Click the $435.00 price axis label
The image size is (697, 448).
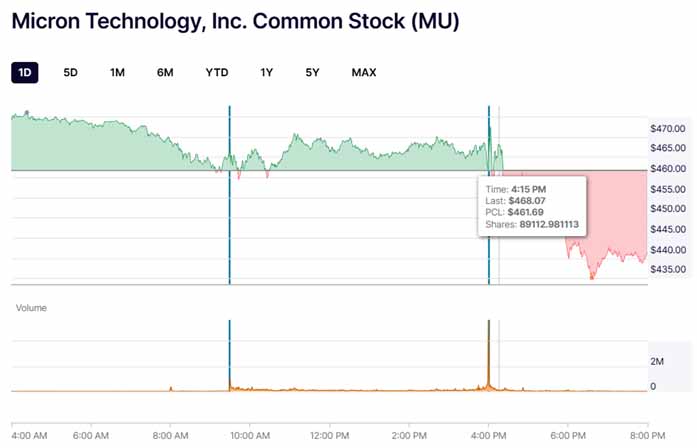click(667, 269)
